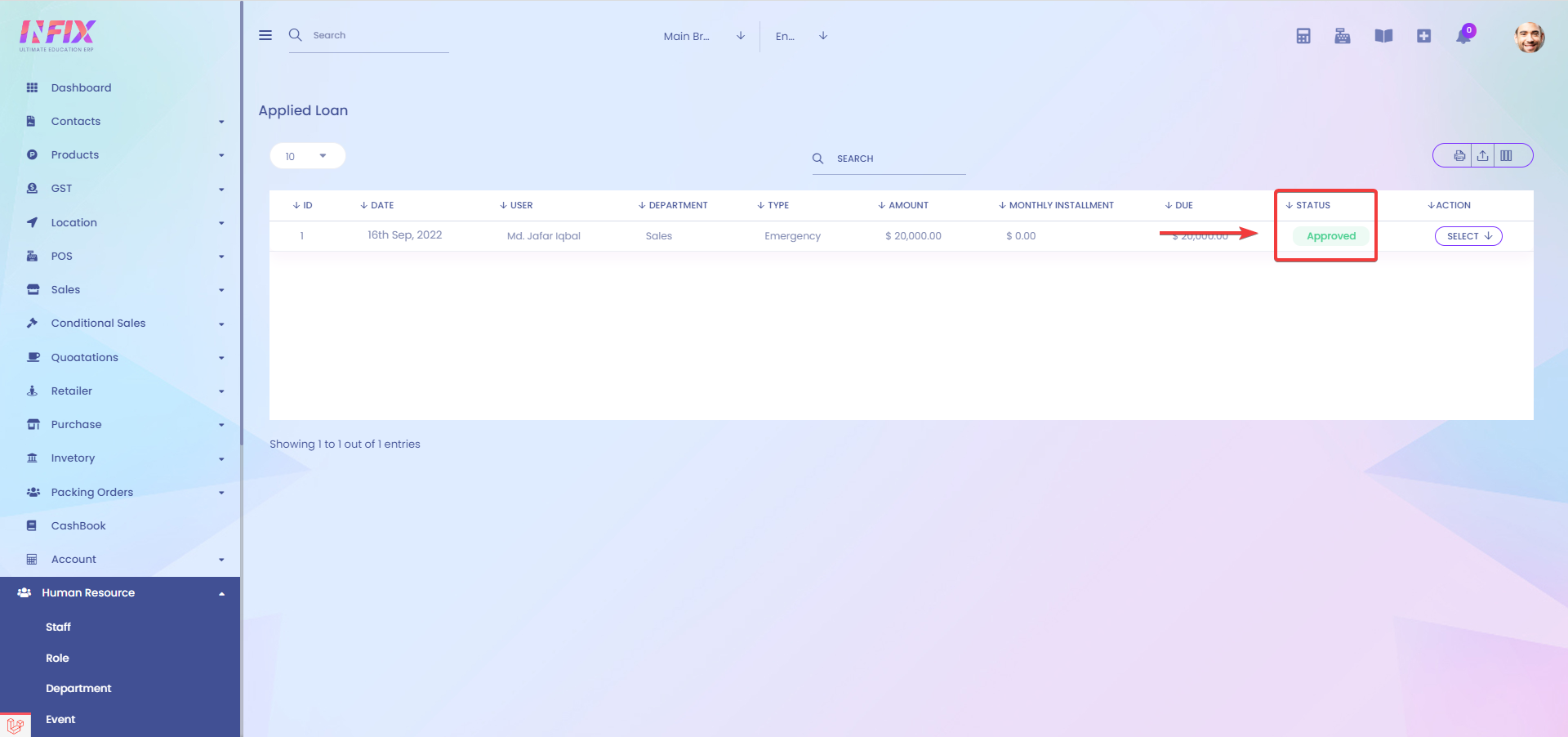Sort table by USER column
This screenshot has height=737, width=1568.
516,205
